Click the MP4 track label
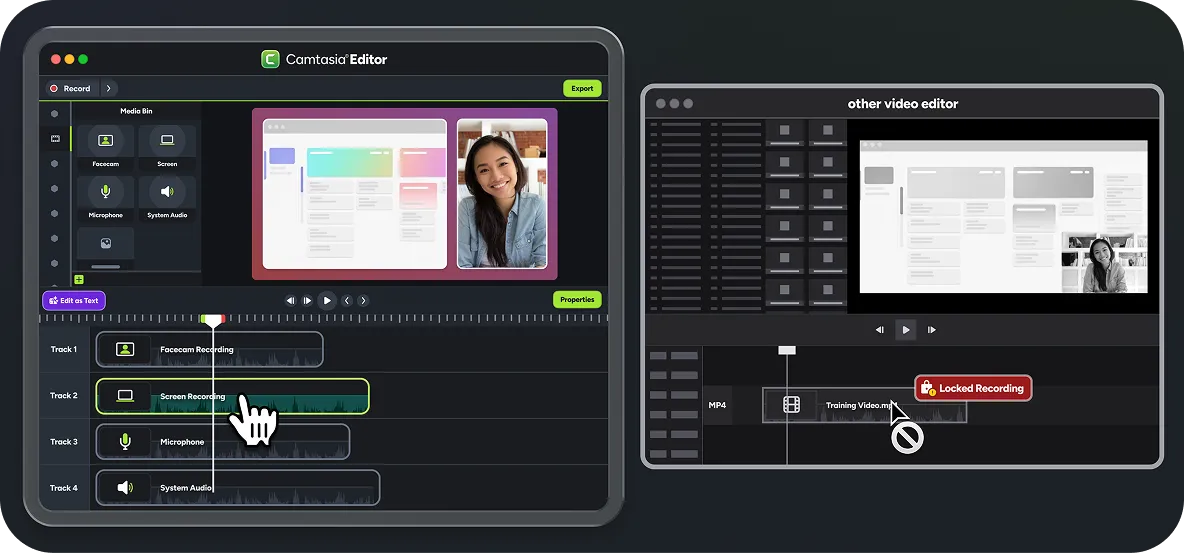 tap(717, 405)
